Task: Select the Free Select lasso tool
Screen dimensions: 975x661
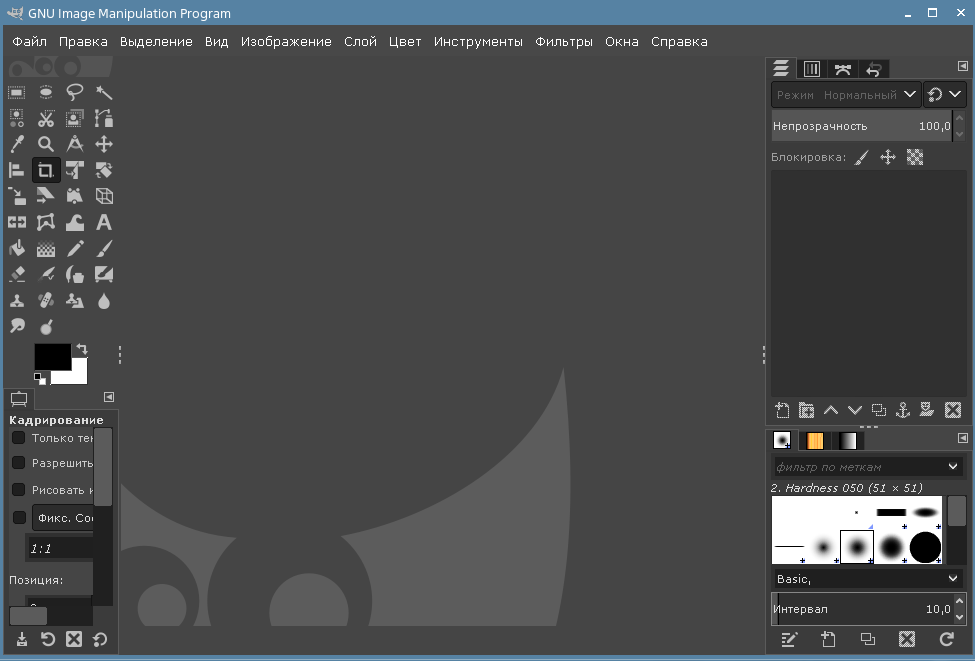Action: point(75,93)
